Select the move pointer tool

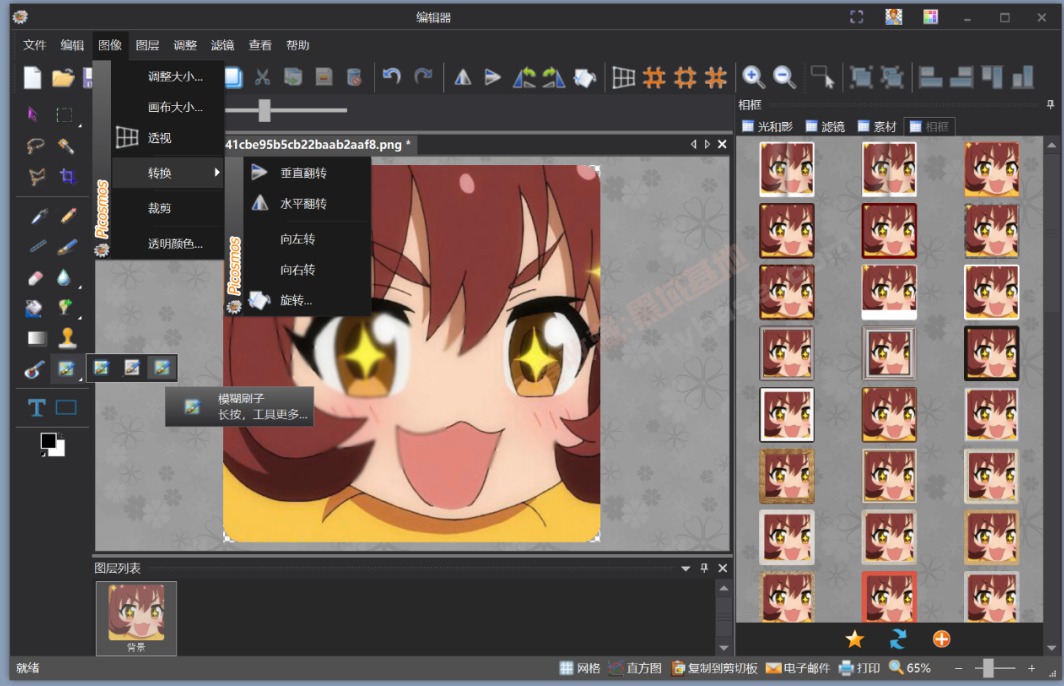pyautogui.click(x=32, y=114)
